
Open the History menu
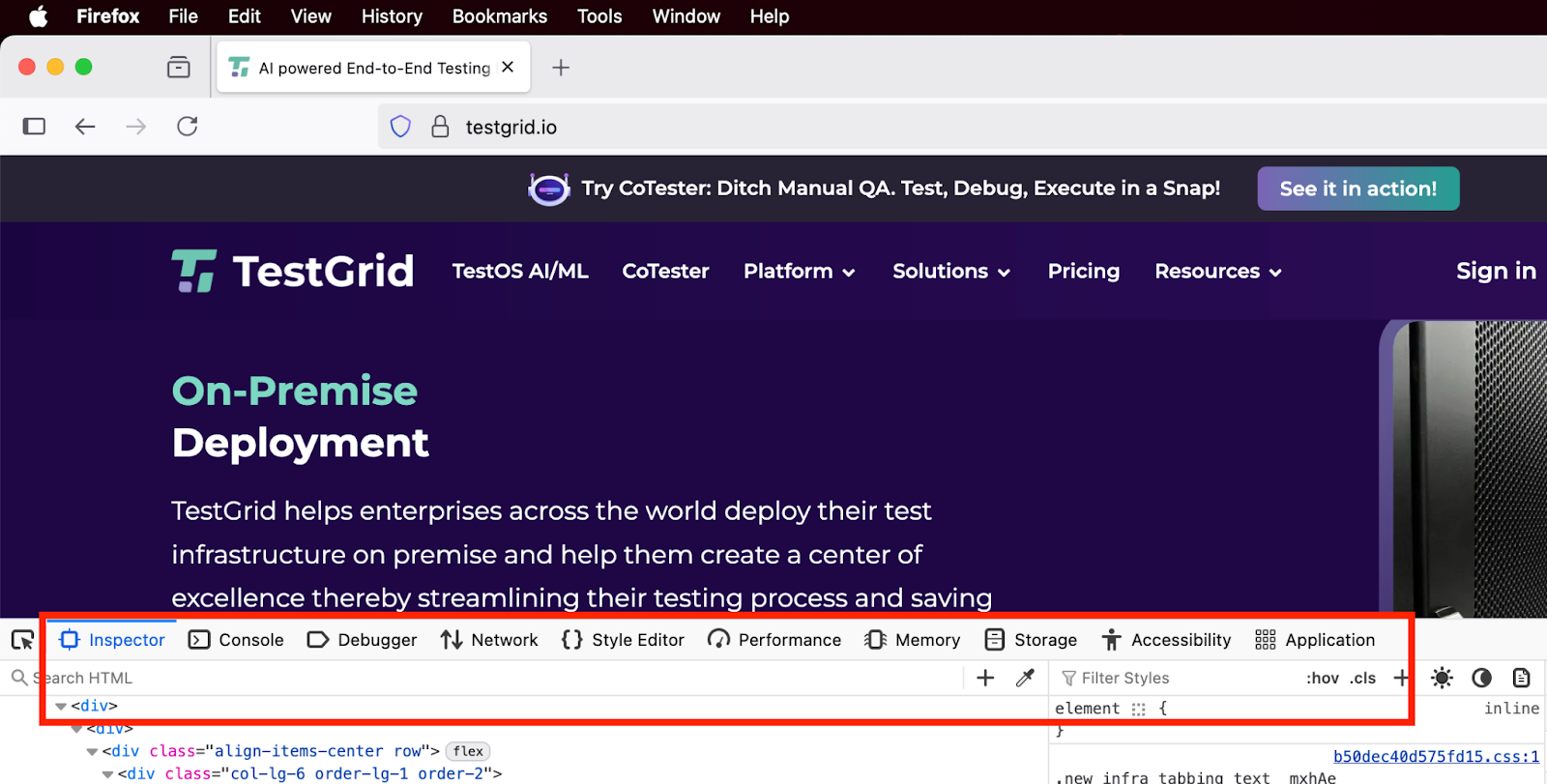(392, 16)
